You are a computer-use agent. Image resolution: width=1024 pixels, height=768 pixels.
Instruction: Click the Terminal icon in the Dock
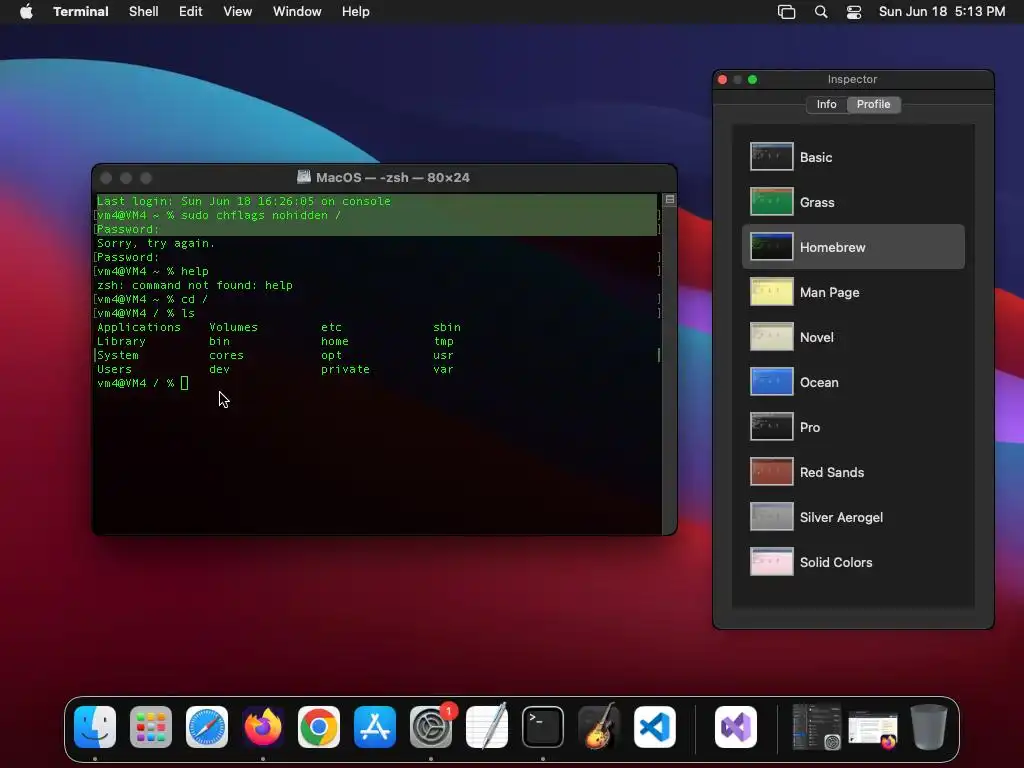click(543, 727)
